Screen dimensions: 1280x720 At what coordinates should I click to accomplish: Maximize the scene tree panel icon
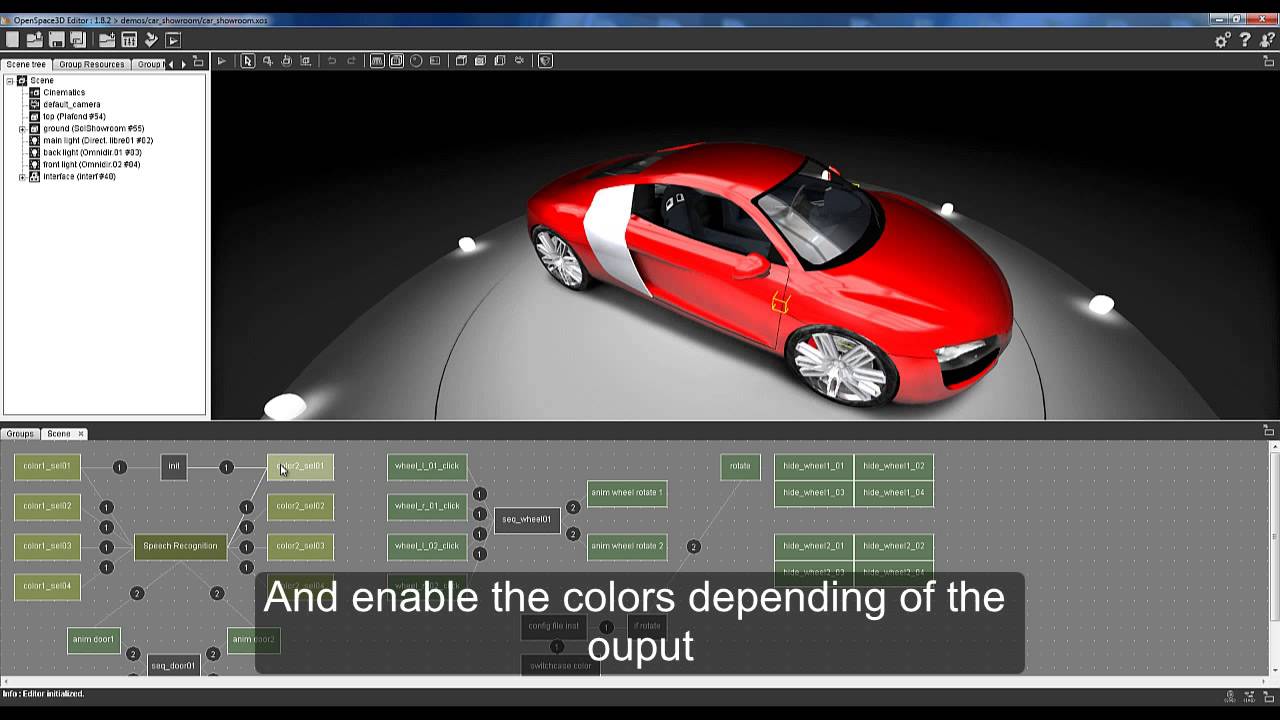point(198,61)
